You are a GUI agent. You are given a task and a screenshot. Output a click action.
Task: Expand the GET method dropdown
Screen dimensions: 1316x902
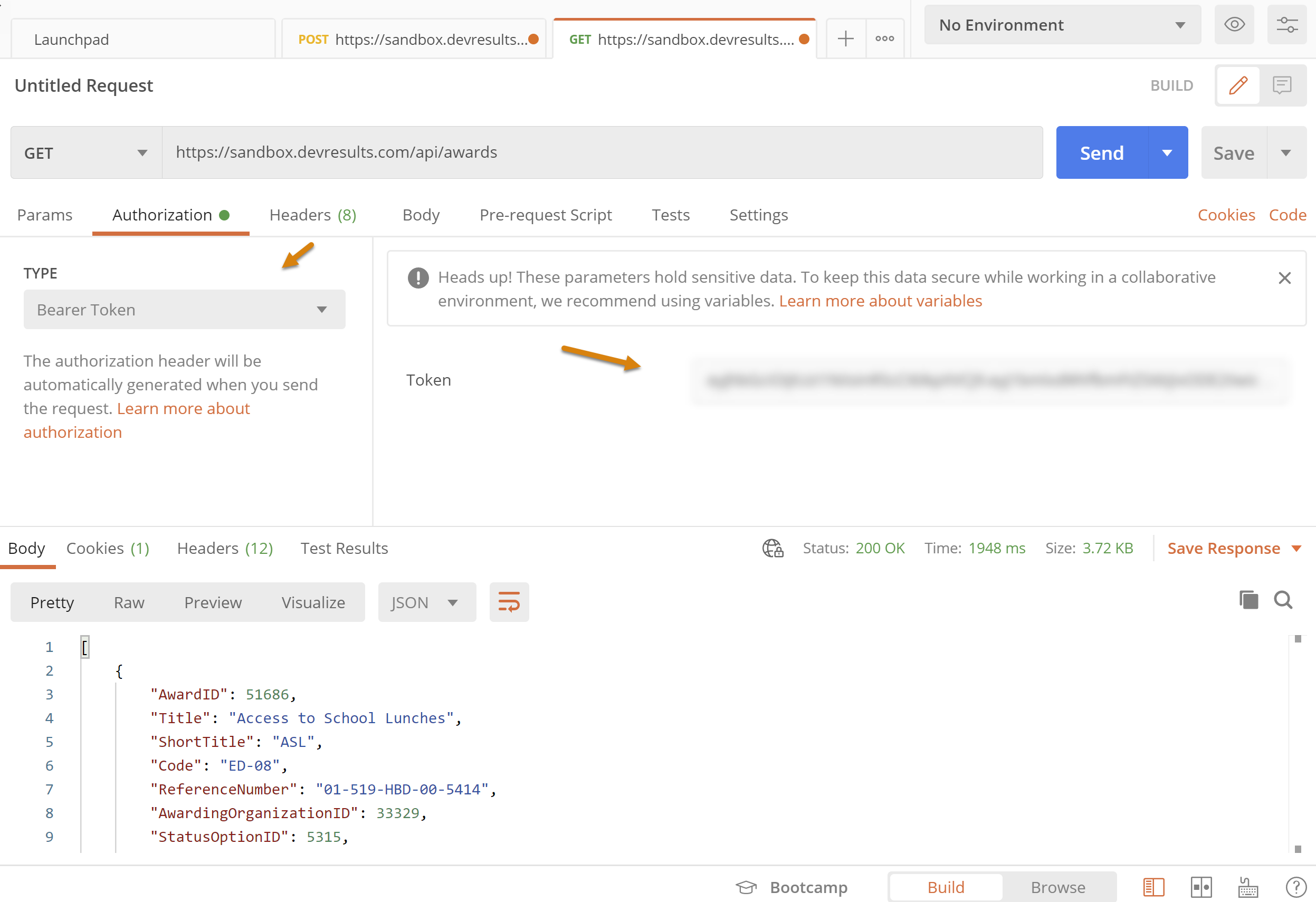[86, 153]
